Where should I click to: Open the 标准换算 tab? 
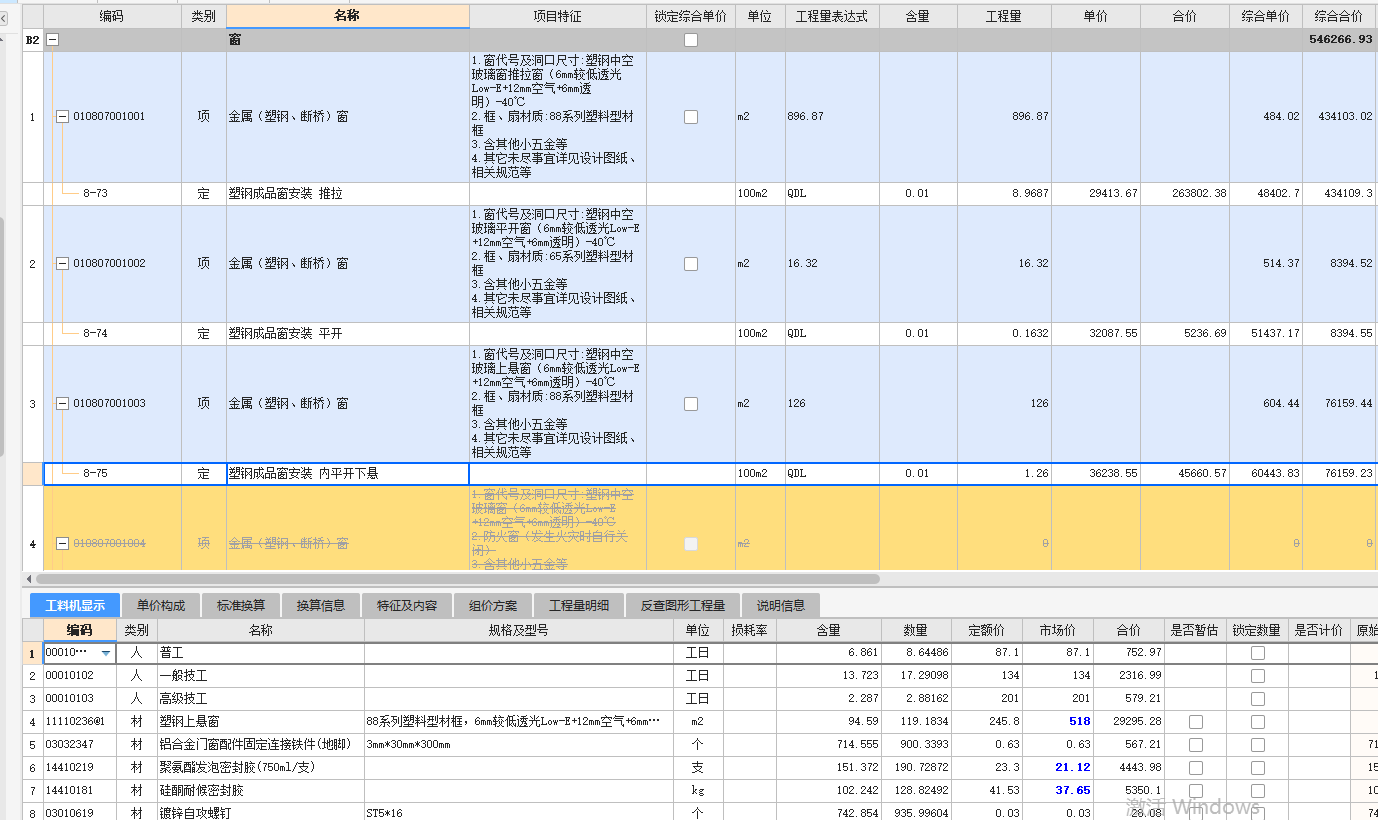[x=241, y=605]
